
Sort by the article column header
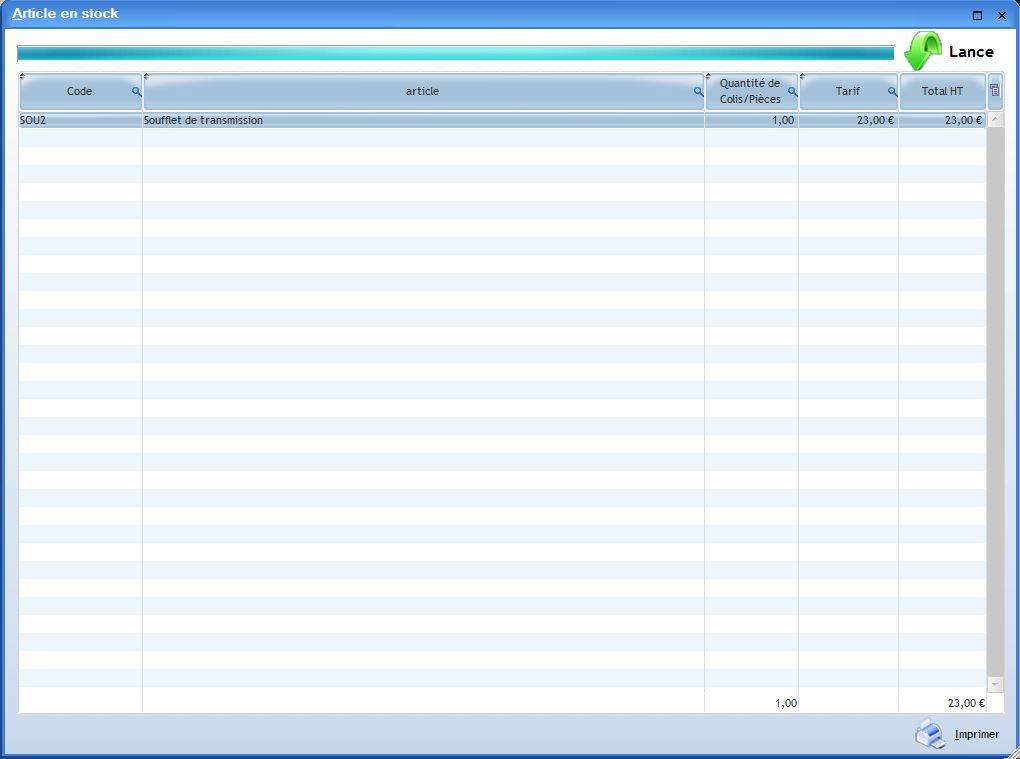coord(422,91)
